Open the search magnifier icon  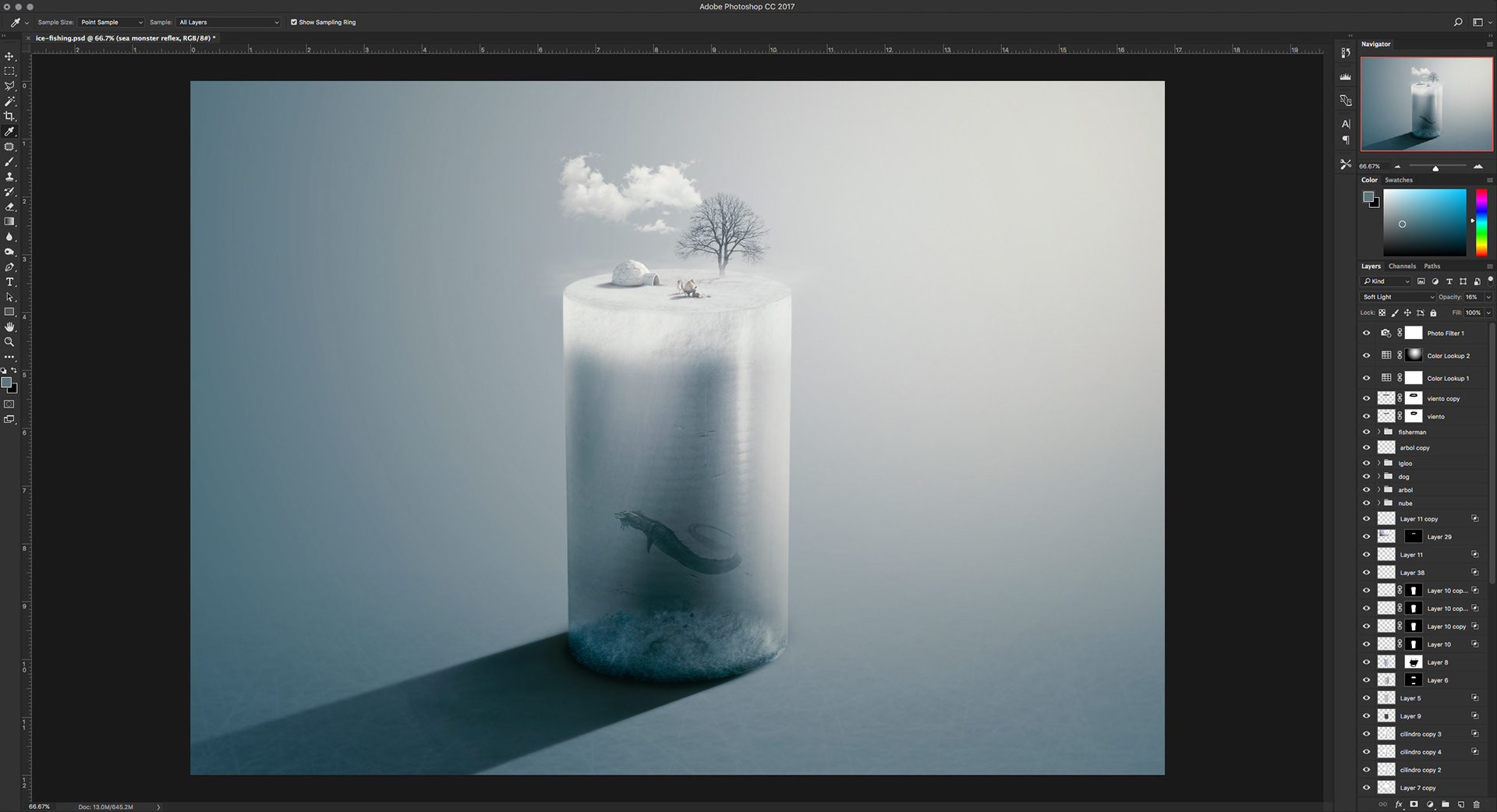(1457, 22)
